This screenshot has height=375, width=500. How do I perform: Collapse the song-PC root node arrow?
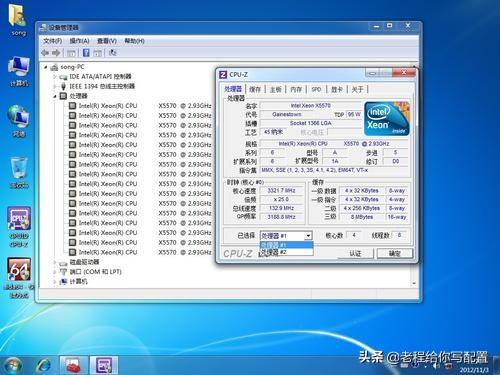(x=46, y=67)
